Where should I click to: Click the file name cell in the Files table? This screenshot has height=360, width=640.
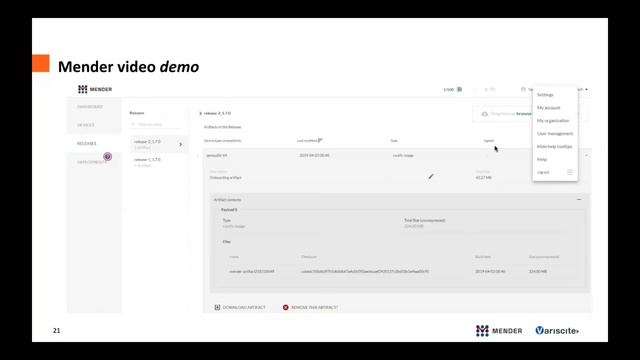click(x=251, y=271)
